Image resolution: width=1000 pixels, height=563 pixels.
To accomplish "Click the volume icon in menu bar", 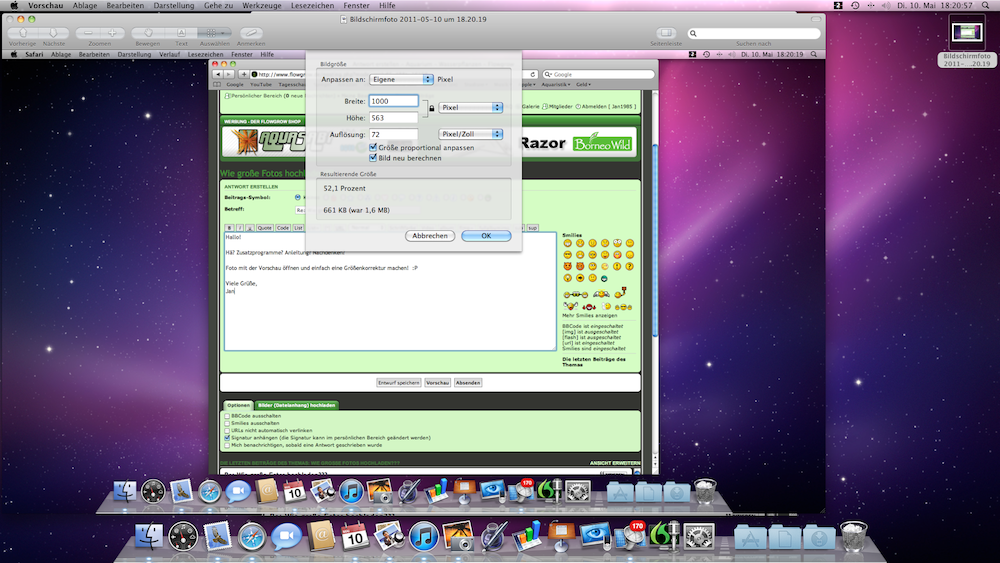I will click(x=886, y=5).
